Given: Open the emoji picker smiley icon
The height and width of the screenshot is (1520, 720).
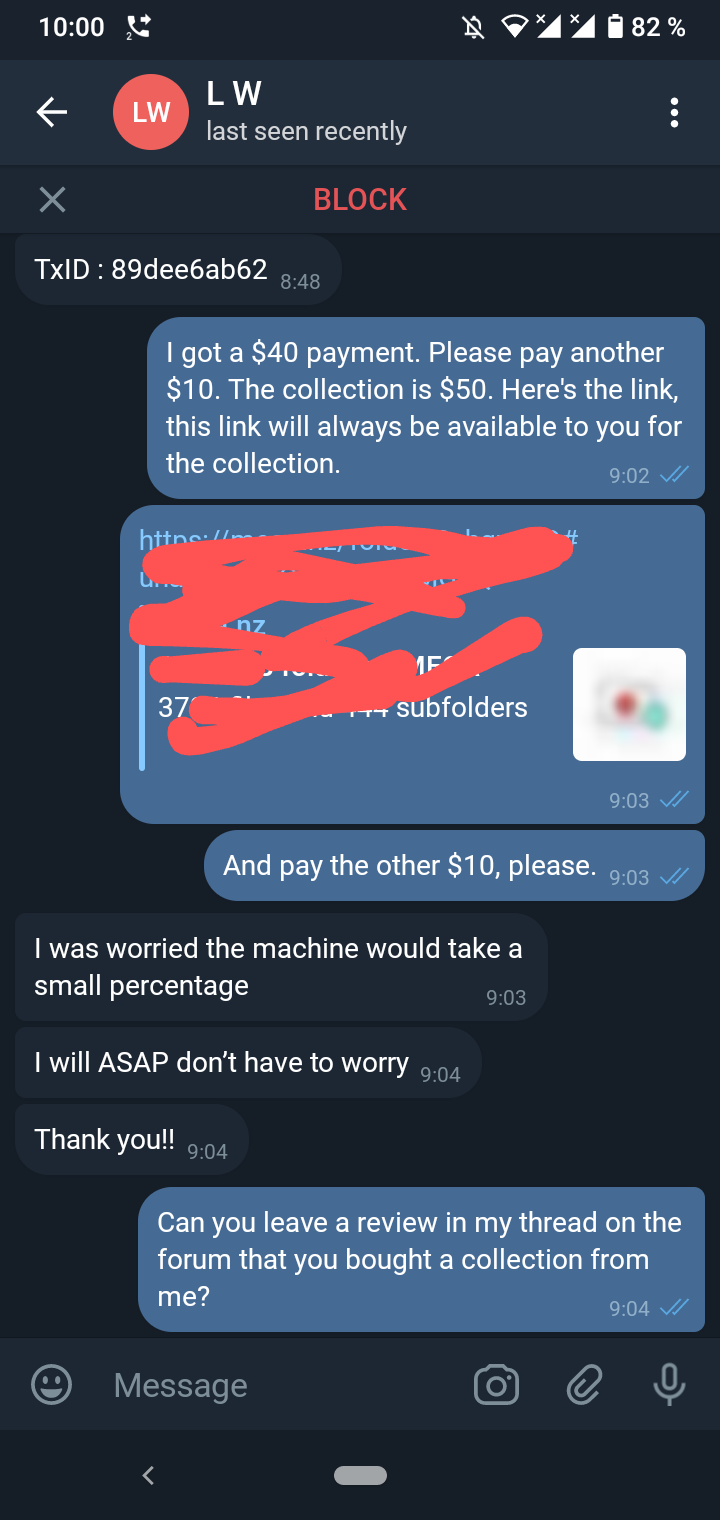Looking at the screenshot, I should (x=52, y=1385).
